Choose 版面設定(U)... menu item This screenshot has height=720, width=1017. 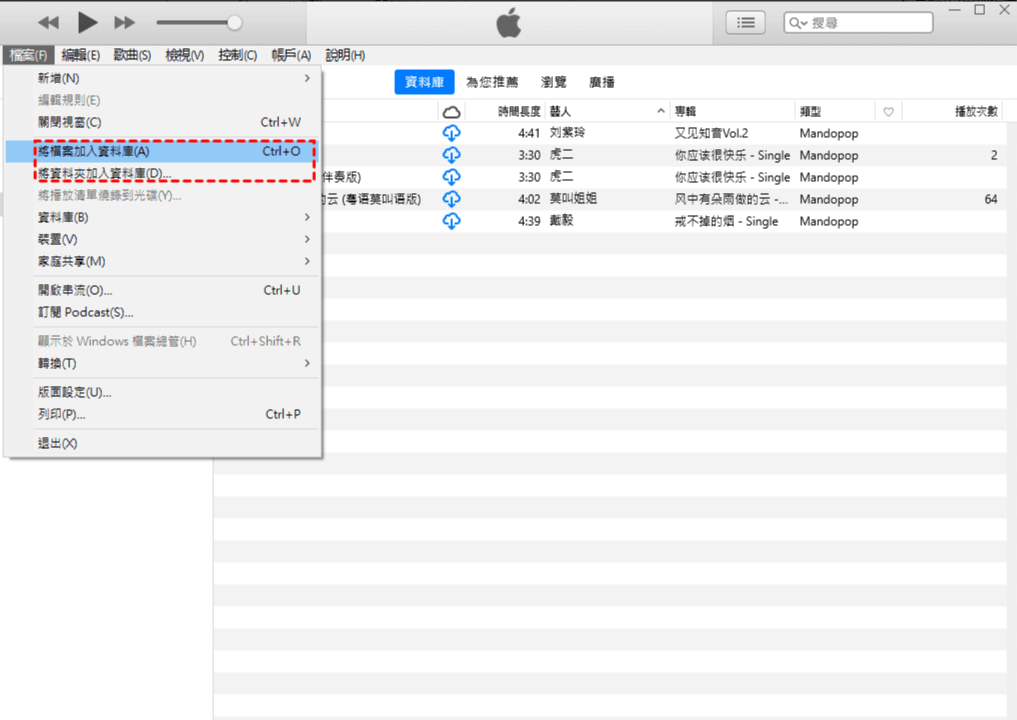[x=162, y=392]
